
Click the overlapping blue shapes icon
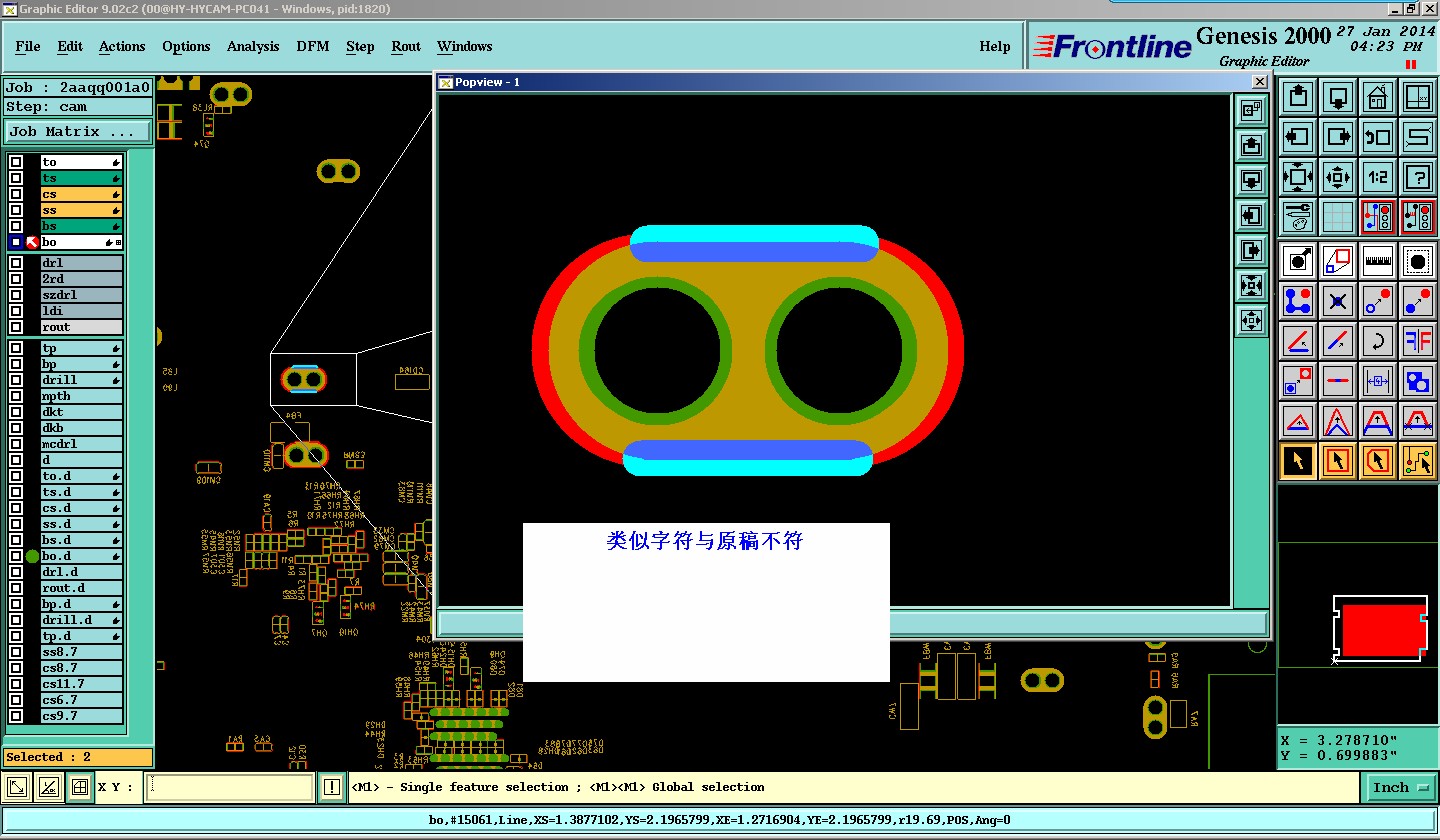coord(1418,381)
